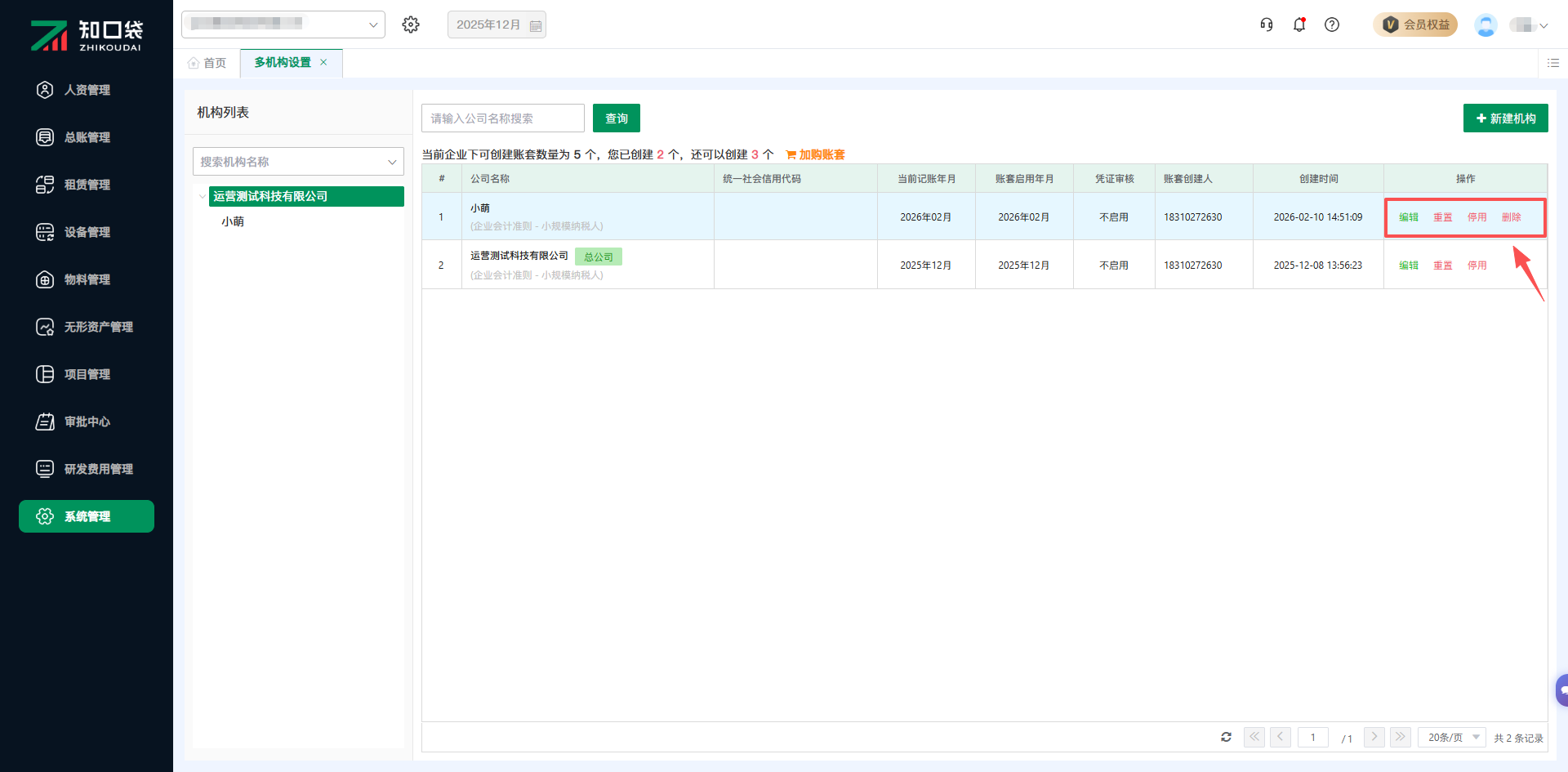Viewport: 1568px width, 772px height.
Task: Switch to 多机构设置 tab
Action: coord(283,63)
